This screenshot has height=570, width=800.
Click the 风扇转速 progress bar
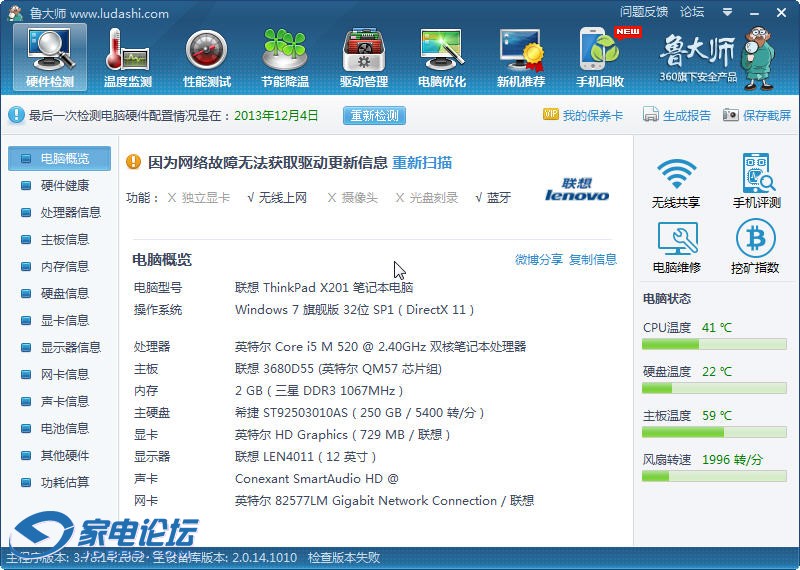pyautogui.click(x=714, y=477)
